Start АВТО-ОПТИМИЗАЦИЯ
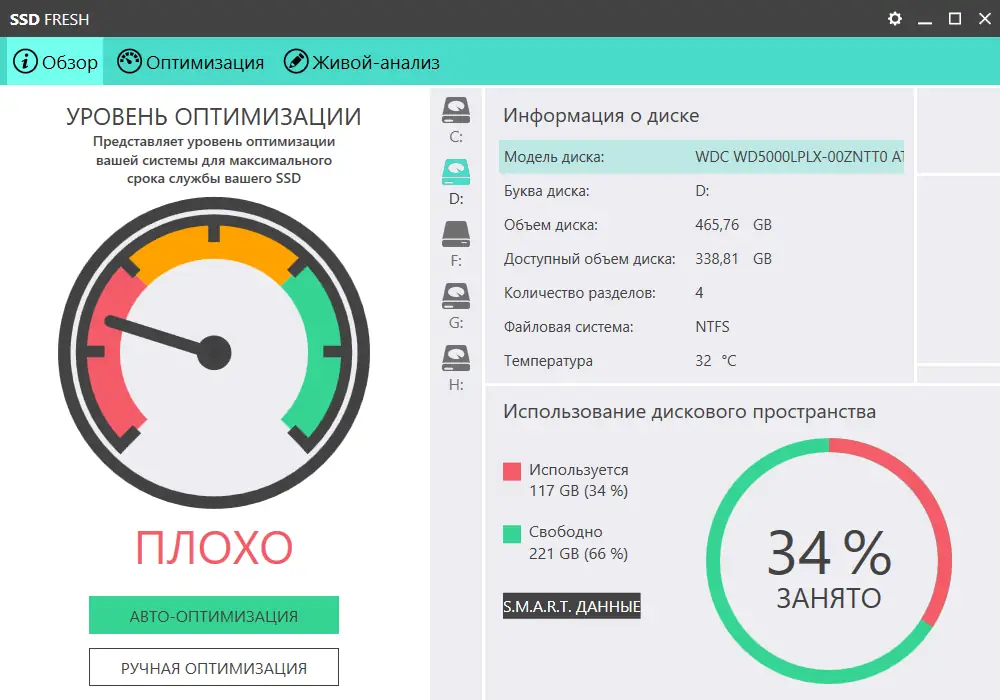Screen dimensions: 1000x700 tap(214, 615)
